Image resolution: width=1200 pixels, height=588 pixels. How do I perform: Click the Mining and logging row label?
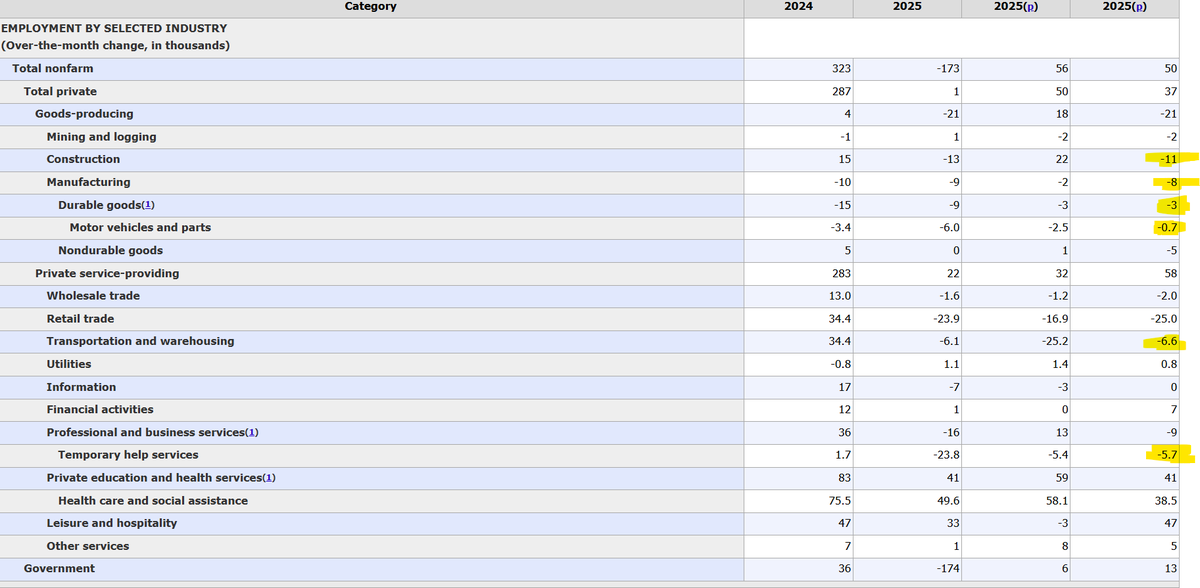coord(101,137)
